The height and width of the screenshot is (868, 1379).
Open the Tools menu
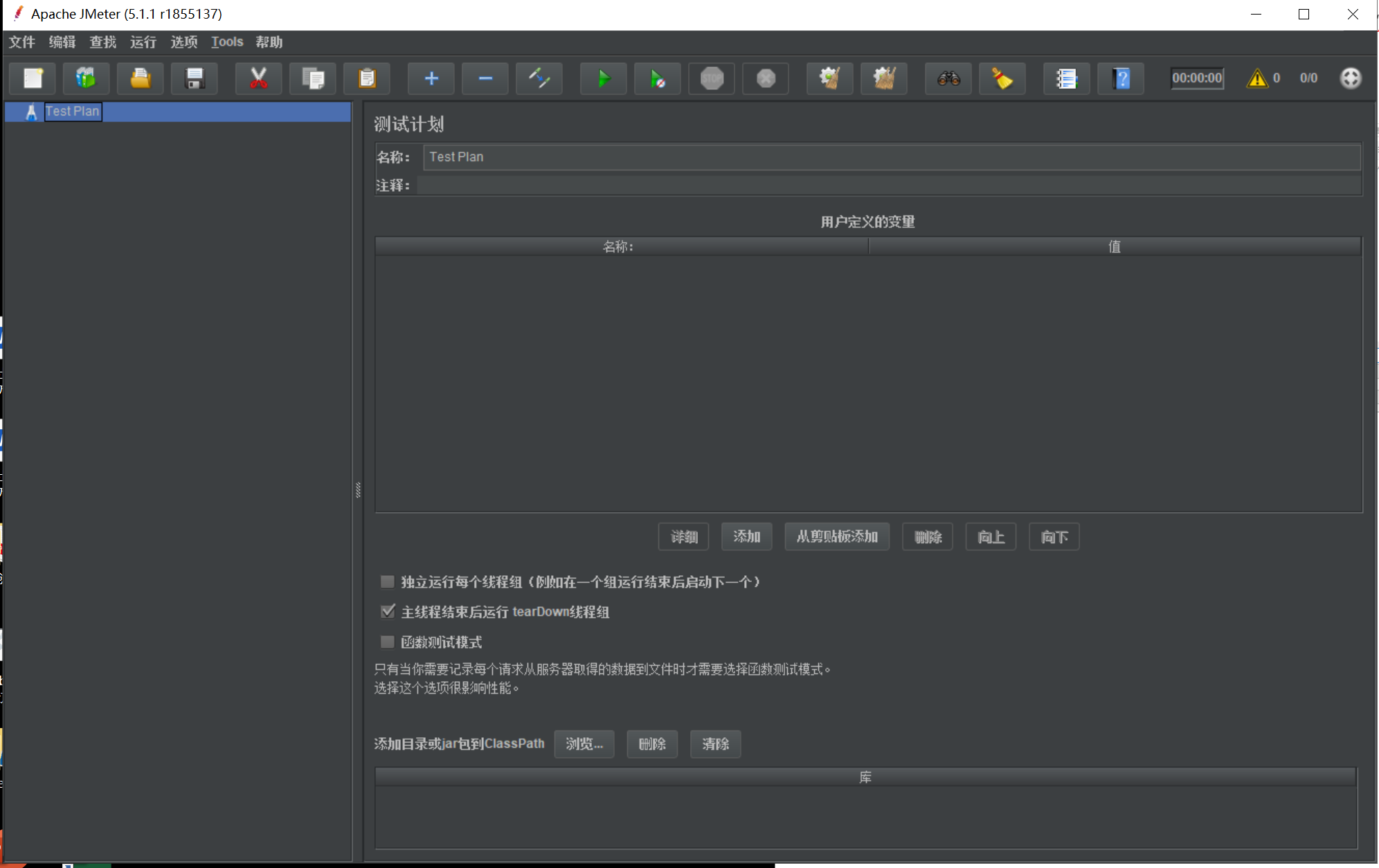pos(227,42)
